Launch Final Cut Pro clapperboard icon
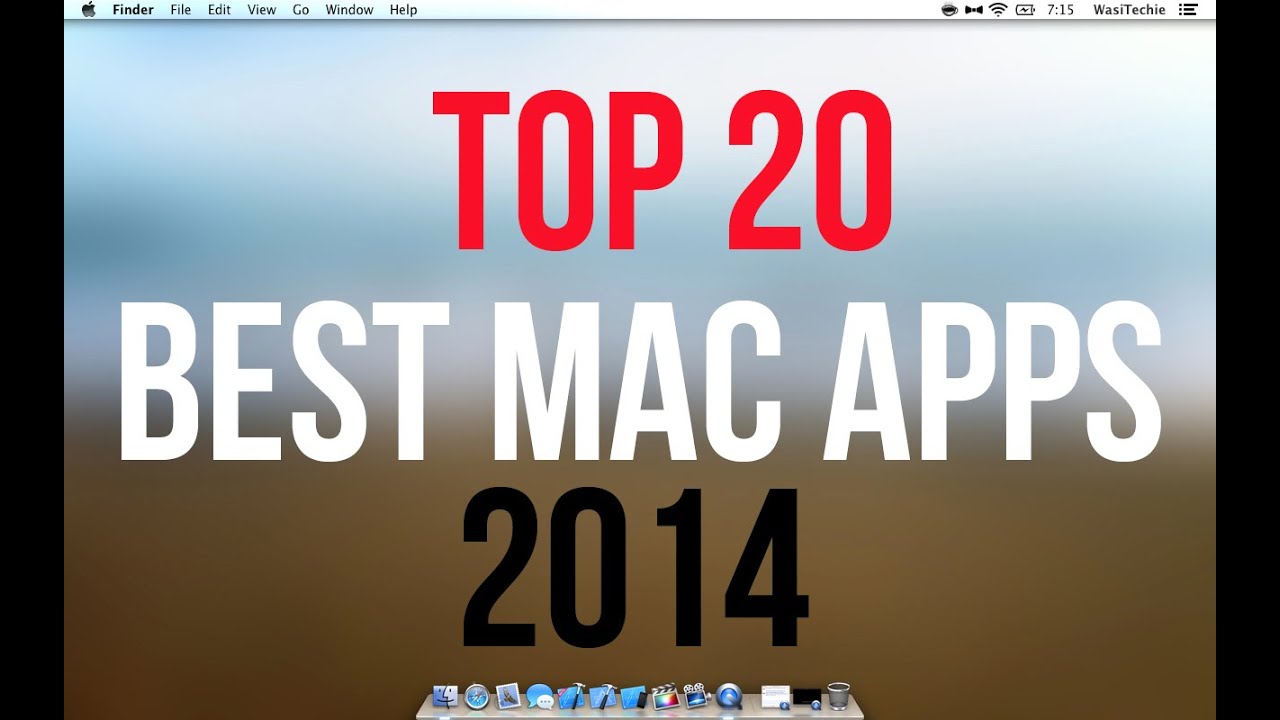The width and height of the screenshot is (1280, 720). [666, 696]
